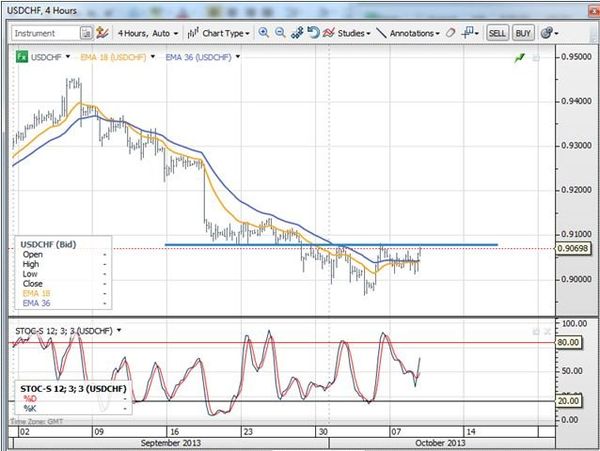Click the green arrow icon in the chart corner
This screenshot has height=451, width=600.
[520, 58]
